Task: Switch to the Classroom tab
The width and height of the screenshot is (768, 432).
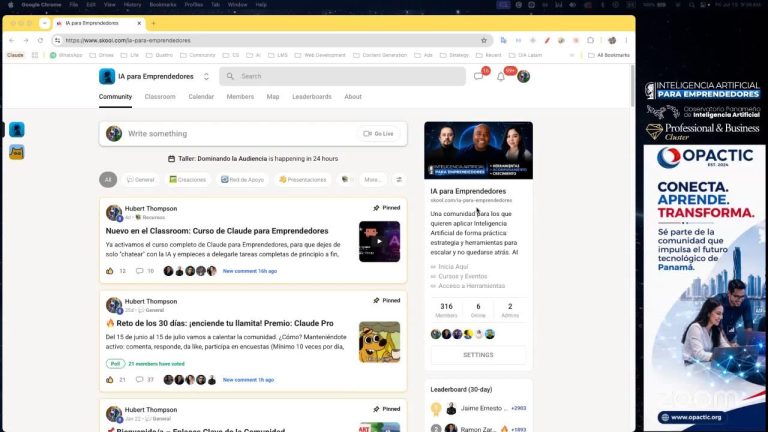Action: tap(160, 96)
